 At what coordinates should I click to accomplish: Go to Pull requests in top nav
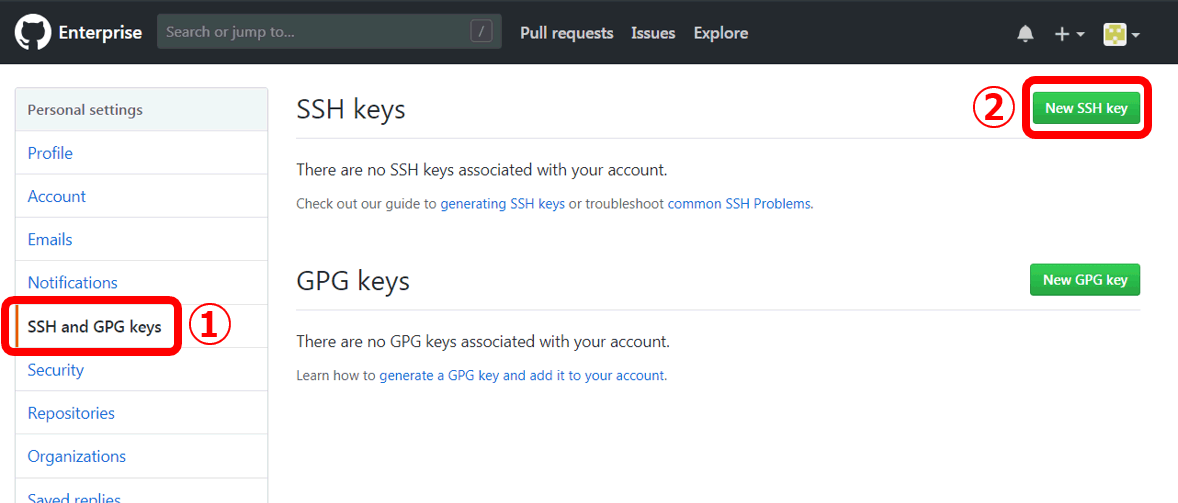coord(566,33)
